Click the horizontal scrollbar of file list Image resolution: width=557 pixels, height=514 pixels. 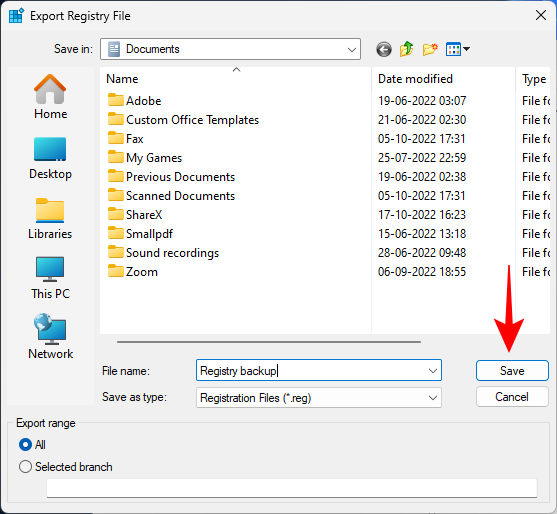[269, 342]
